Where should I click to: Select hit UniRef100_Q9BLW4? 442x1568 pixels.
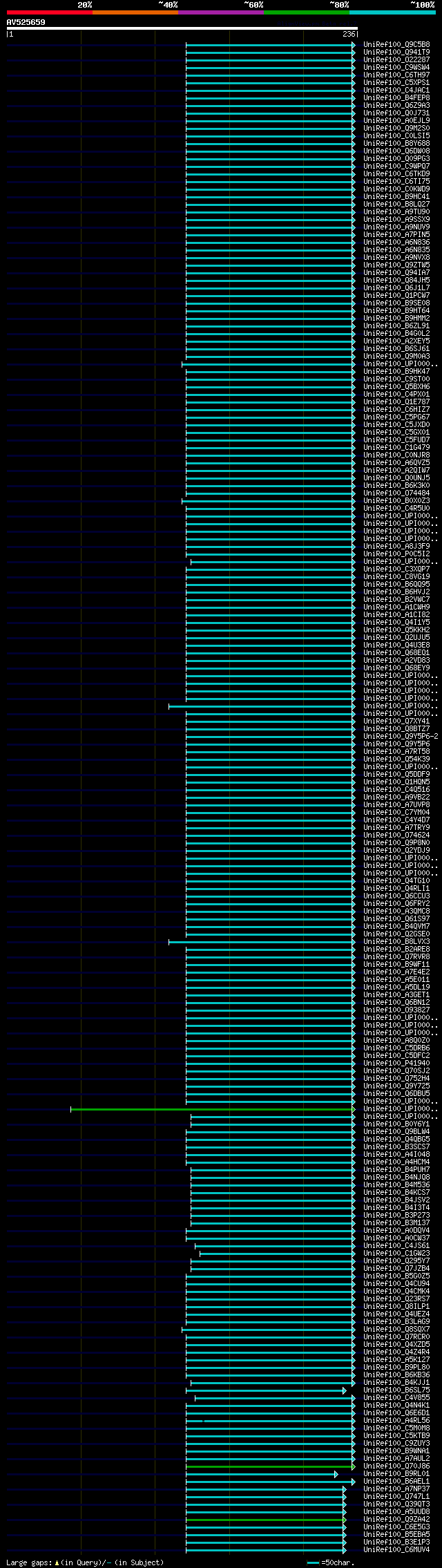tap(396, 1132)
